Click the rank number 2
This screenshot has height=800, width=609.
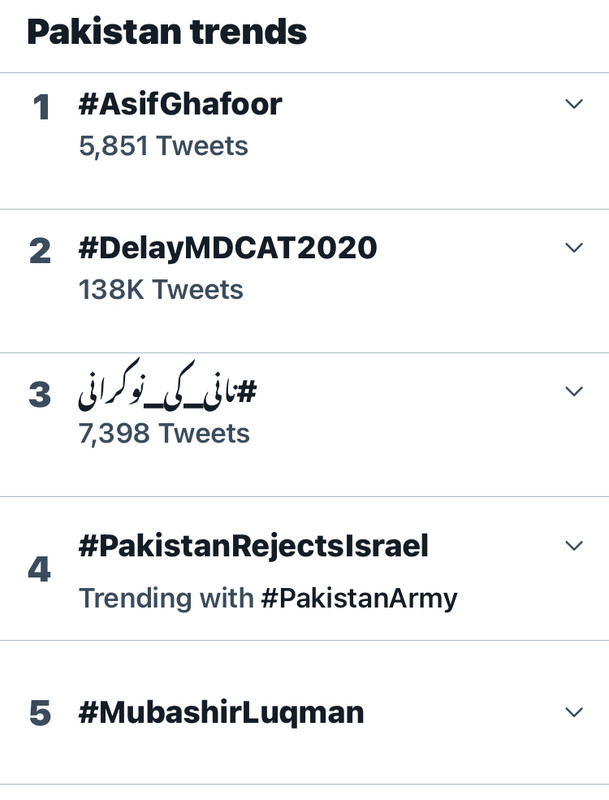click(x=40, y=251)
